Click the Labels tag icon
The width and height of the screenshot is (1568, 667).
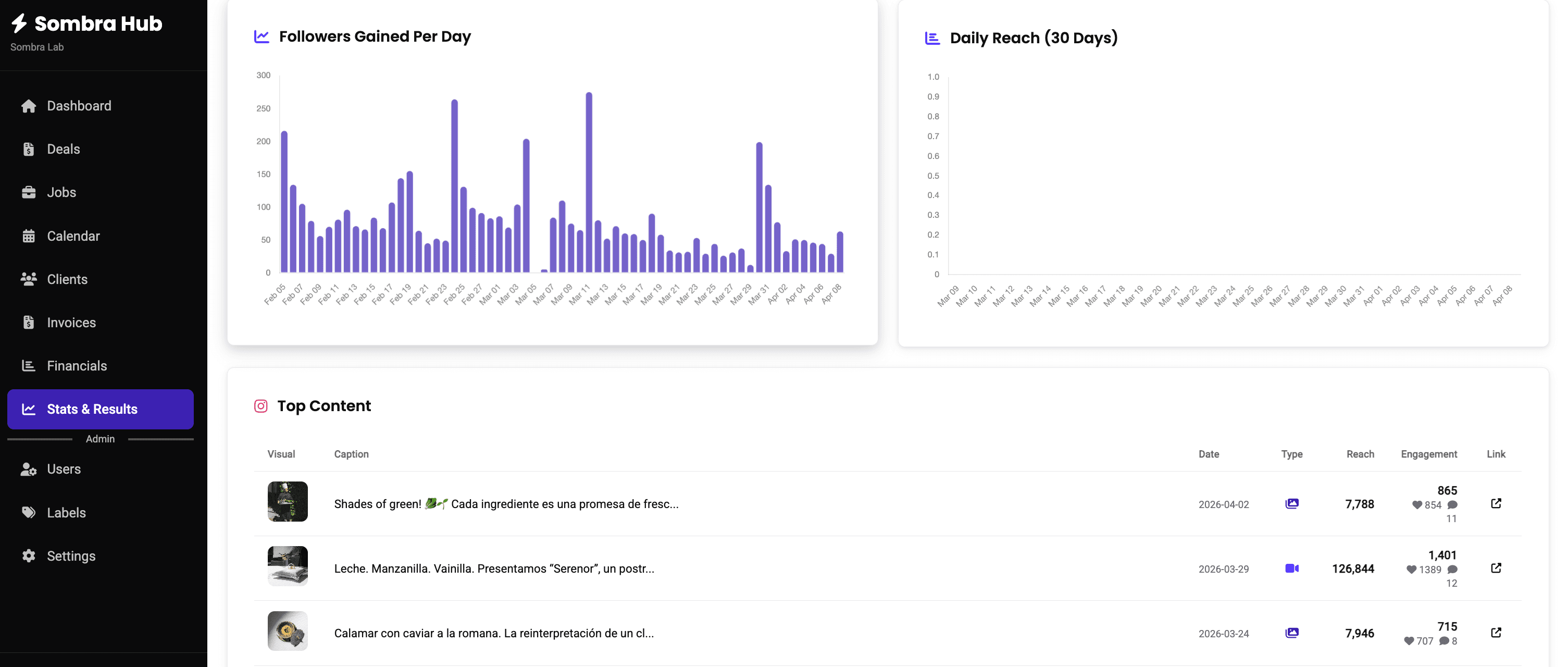[x=29, y=512]
